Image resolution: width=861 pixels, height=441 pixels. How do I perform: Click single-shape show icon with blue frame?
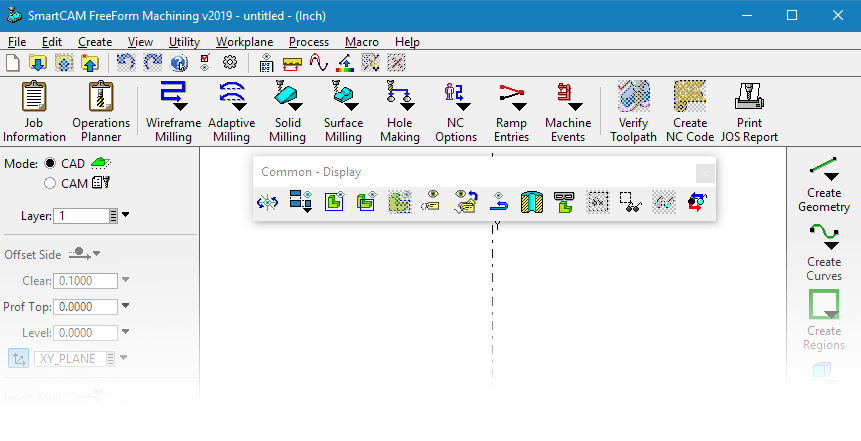tap(334, 202)
